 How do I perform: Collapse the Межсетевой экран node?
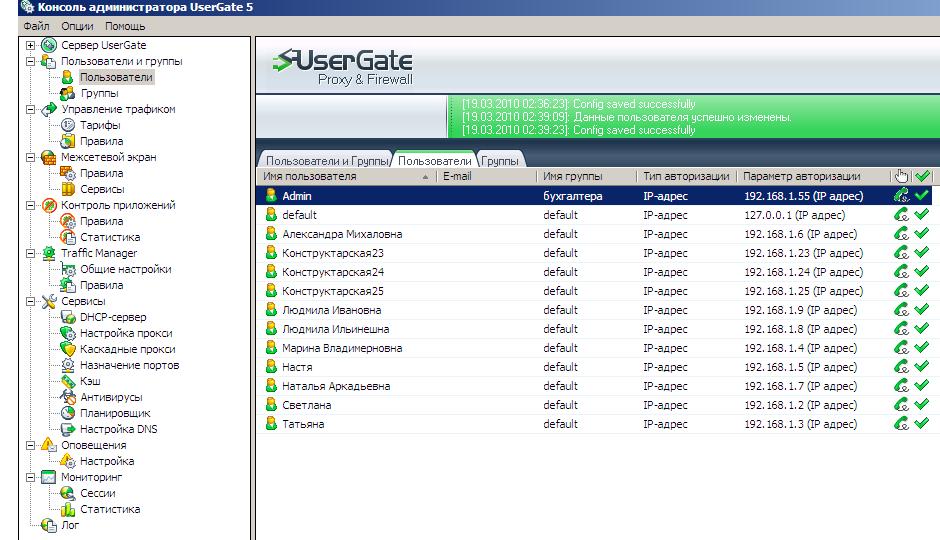tap(31, 158)
